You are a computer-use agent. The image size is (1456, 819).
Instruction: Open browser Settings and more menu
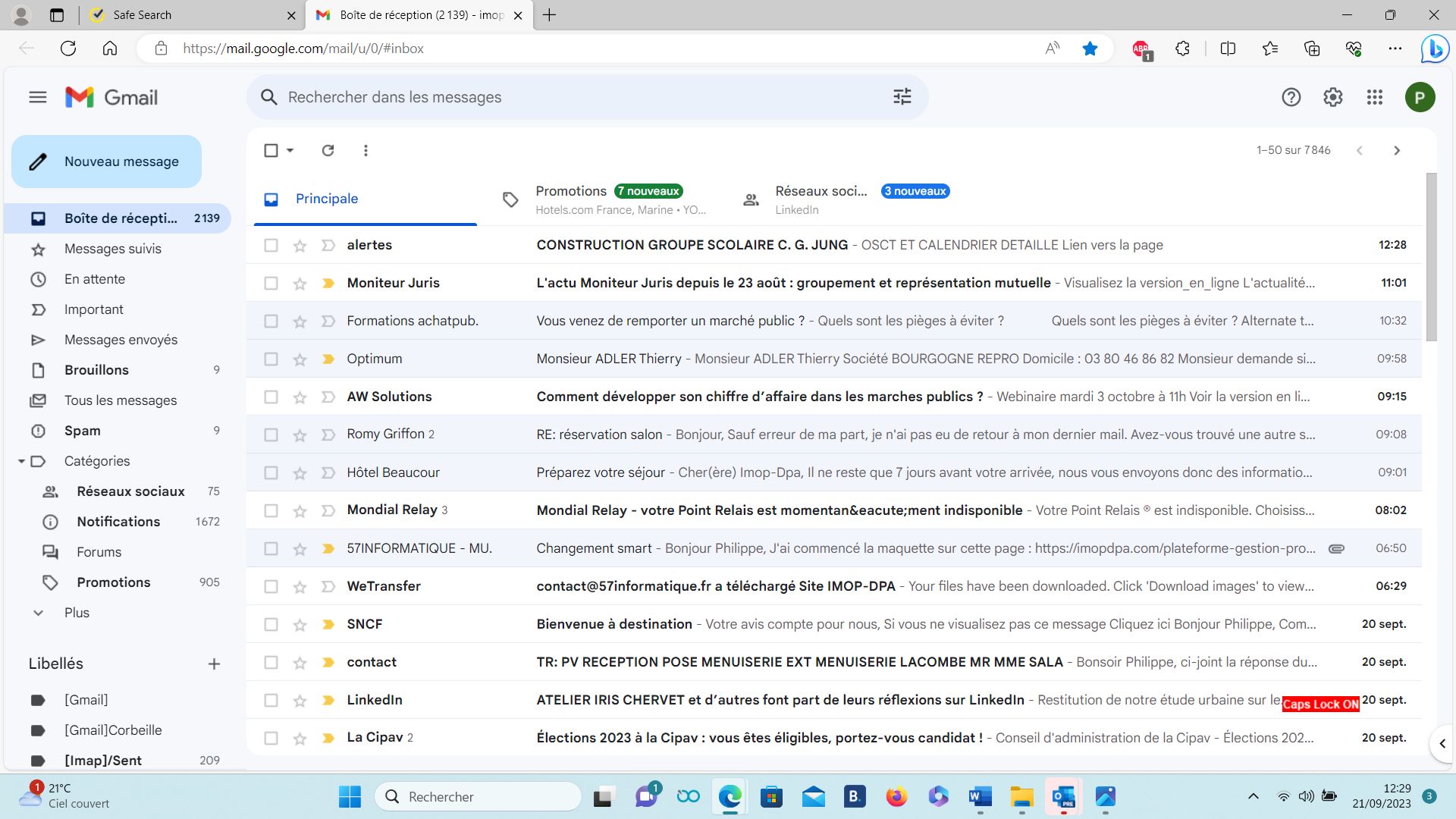click(1395, 49)
